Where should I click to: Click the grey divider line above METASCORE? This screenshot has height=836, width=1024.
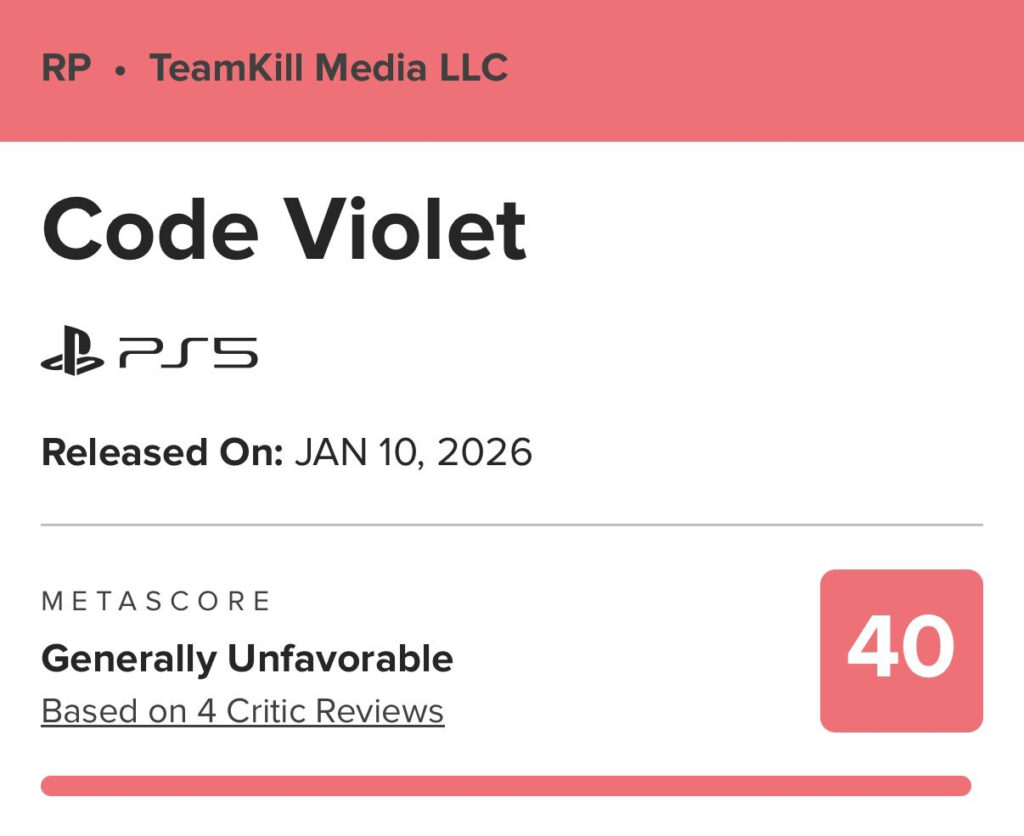point(511,524)
